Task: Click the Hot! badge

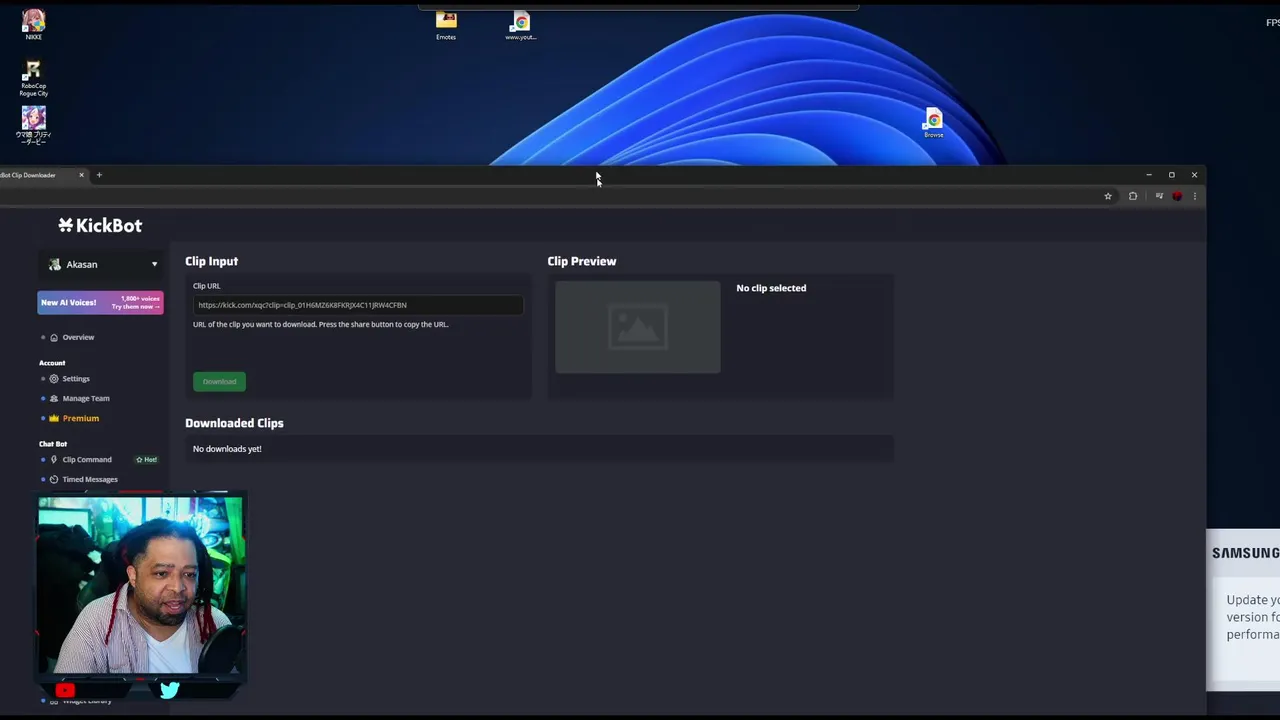Action: 147,460
